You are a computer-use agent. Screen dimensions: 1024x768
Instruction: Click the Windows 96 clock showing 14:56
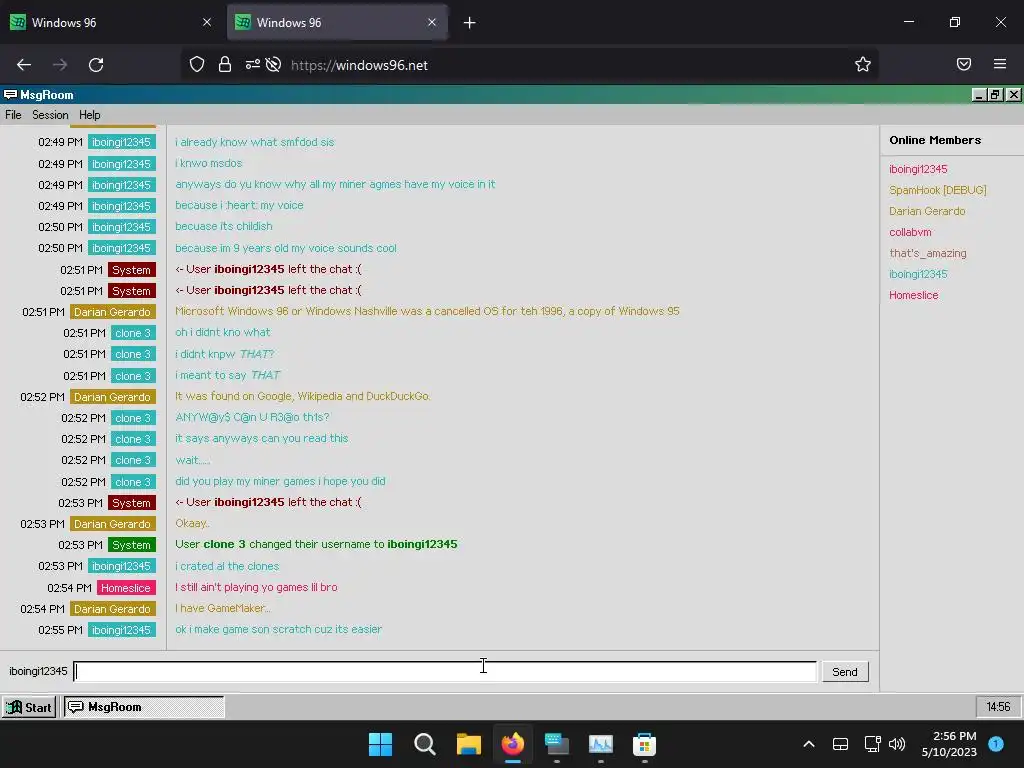coord(998,707)
